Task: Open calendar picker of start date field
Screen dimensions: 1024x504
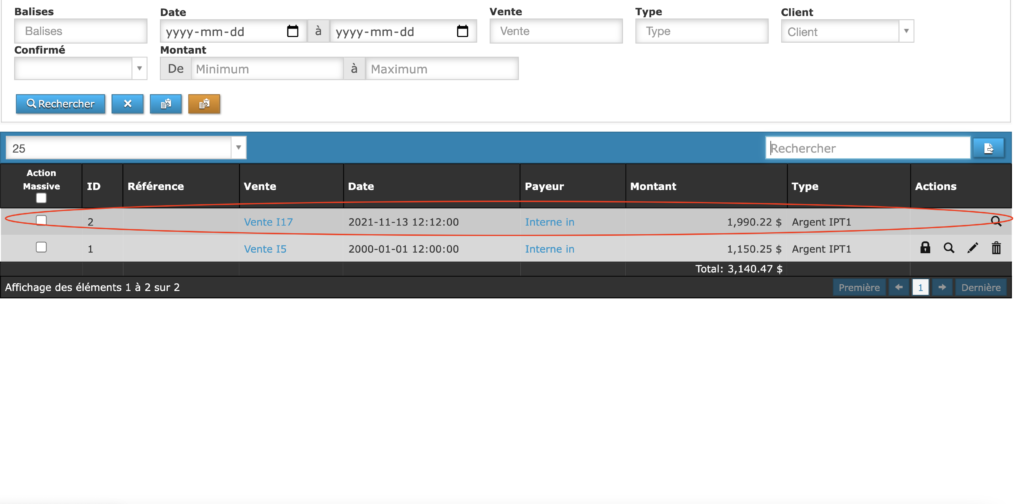Action: coord(293,31)
